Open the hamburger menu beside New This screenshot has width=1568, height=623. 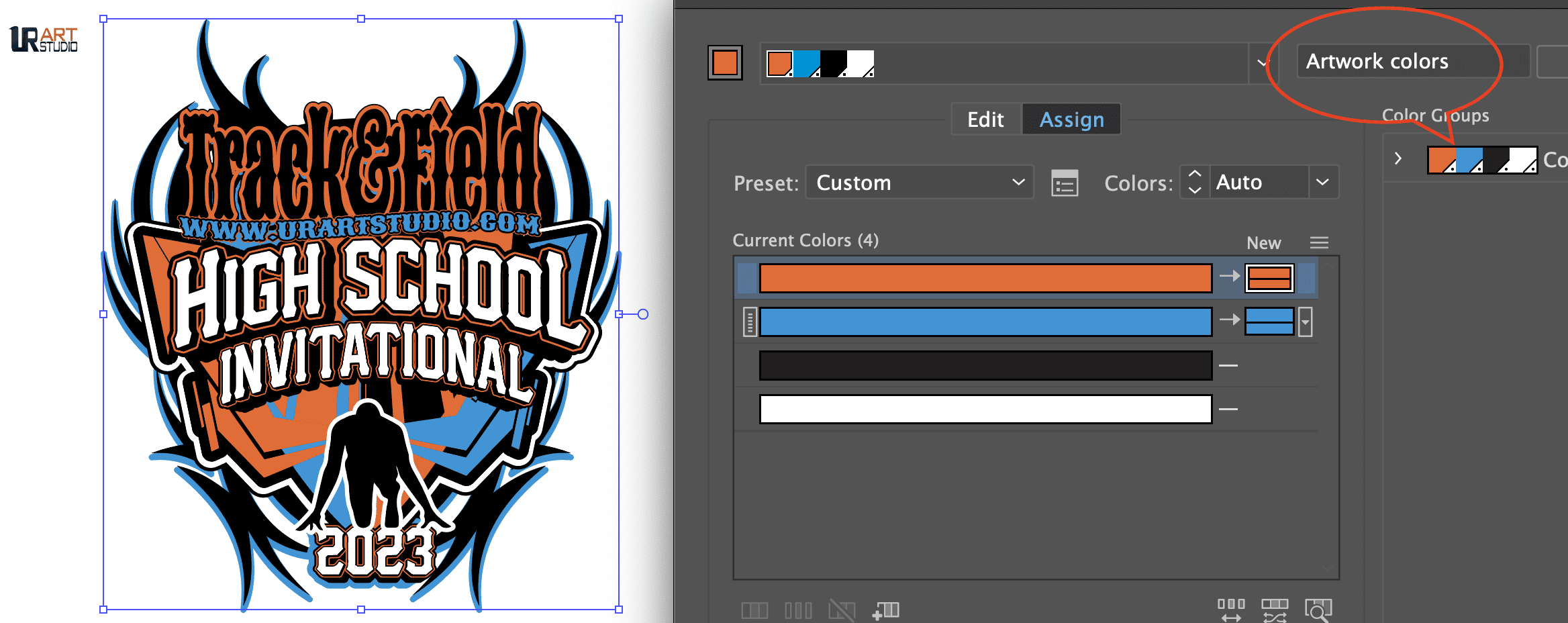pyautogui.click(x=1319, y=242)
